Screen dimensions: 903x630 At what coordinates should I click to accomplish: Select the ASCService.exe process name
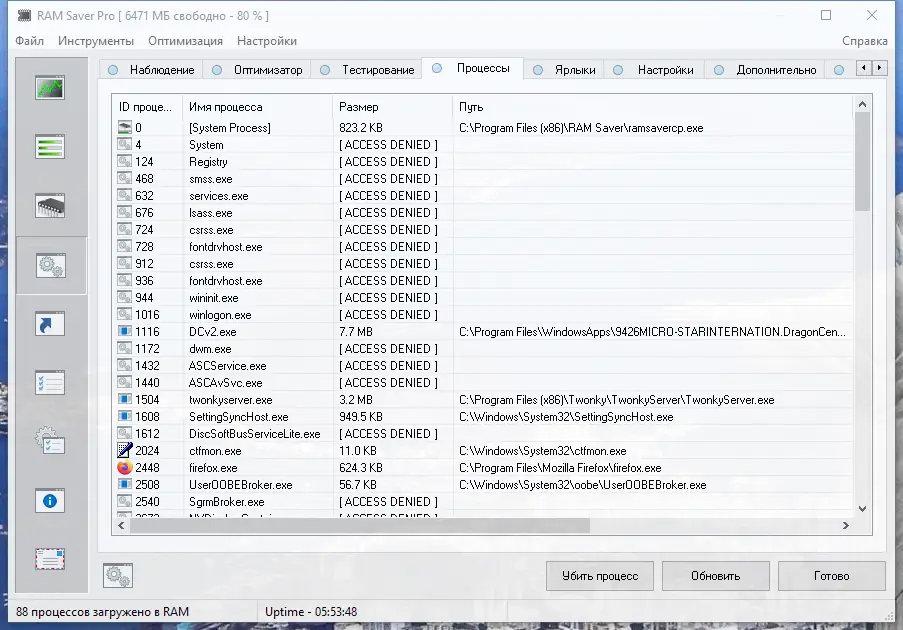[x=227, y=366]
